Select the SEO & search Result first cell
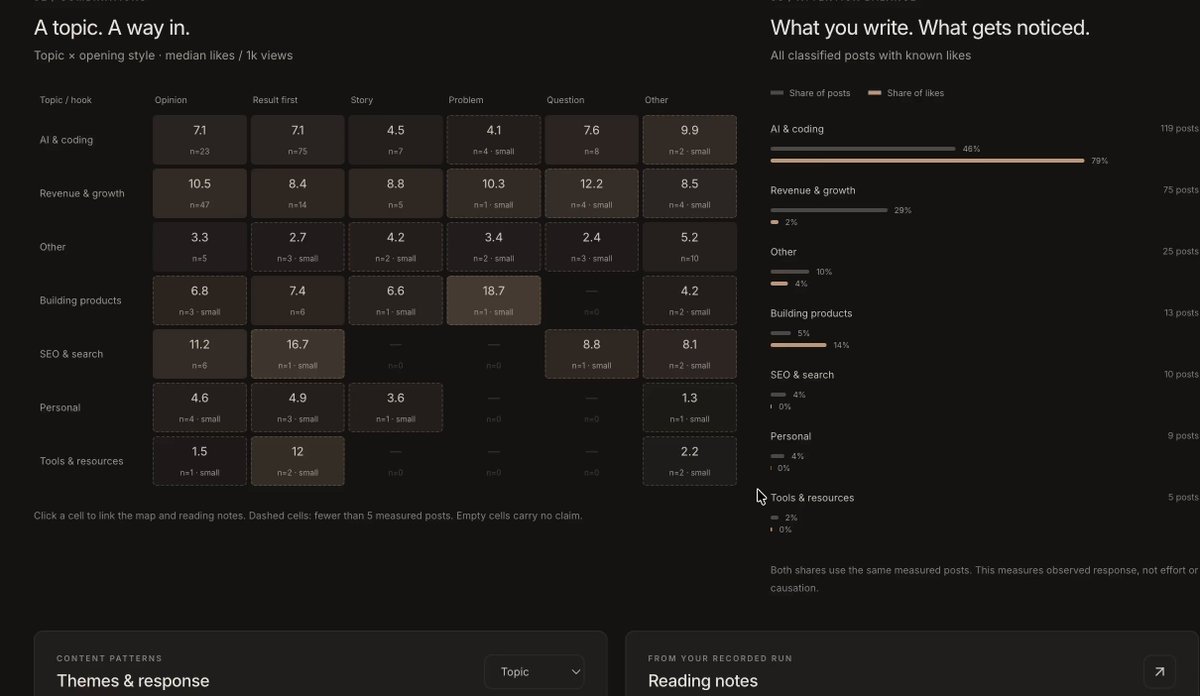Screen dimensions: 1200x696 pos(298,354)
